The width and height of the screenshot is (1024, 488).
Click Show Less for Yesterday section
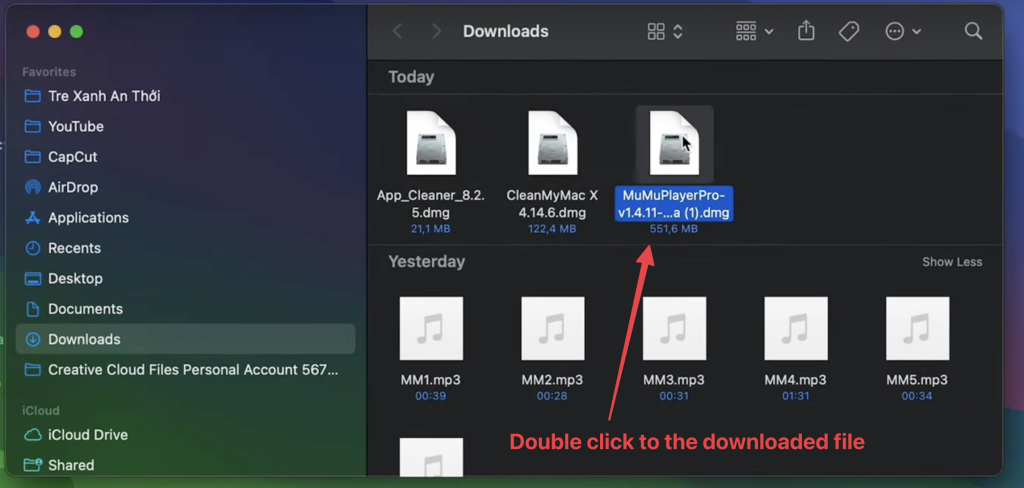951,262
